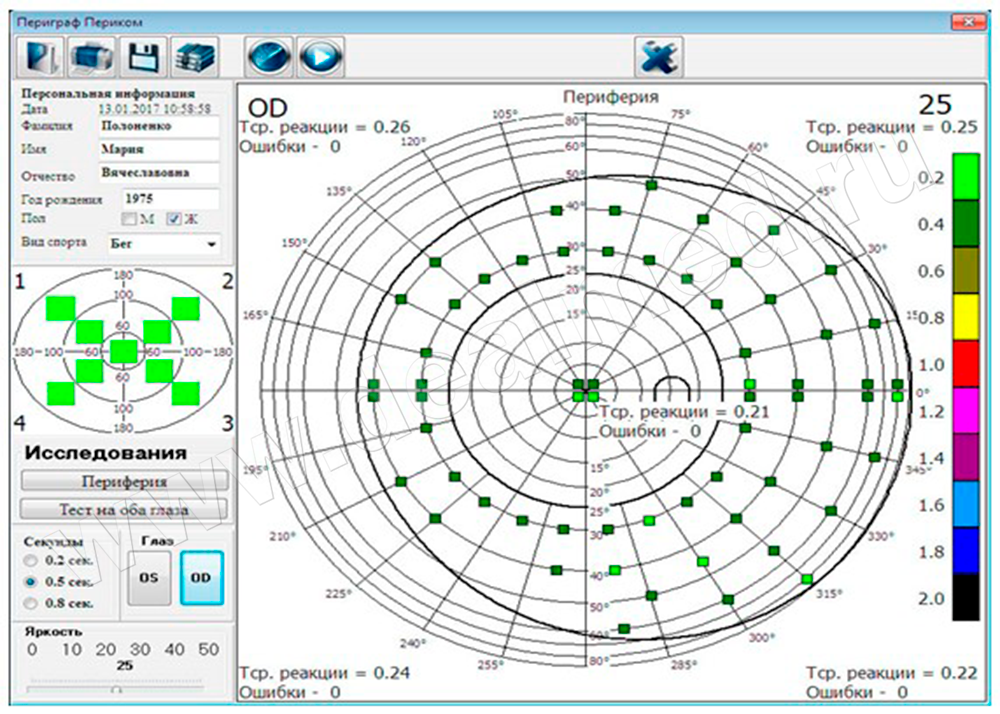This screenshot has width=1000, height=714.
Task: Click the Персональная информация heading
Action: [x=108, y=93]
